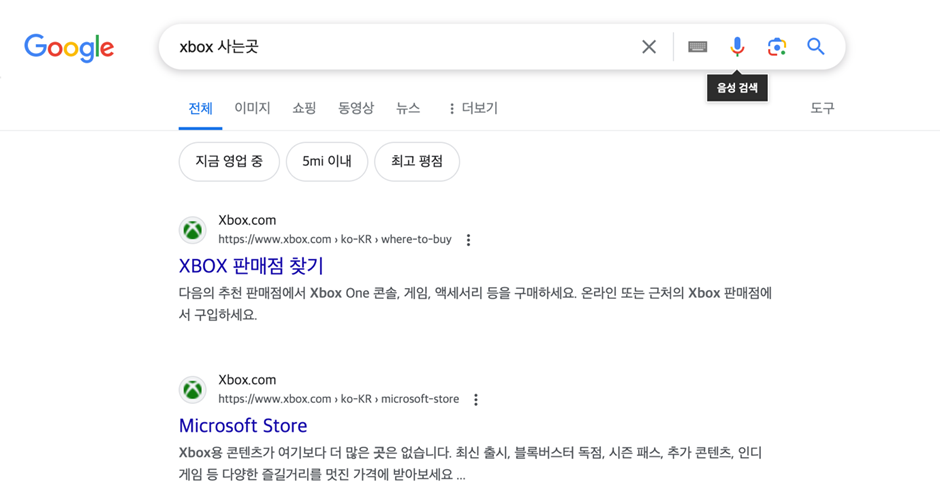The width and height of the screenshot is (940, 504).
Task: Open options menu for where-to-buy result
Action: (x=468, y=240)
